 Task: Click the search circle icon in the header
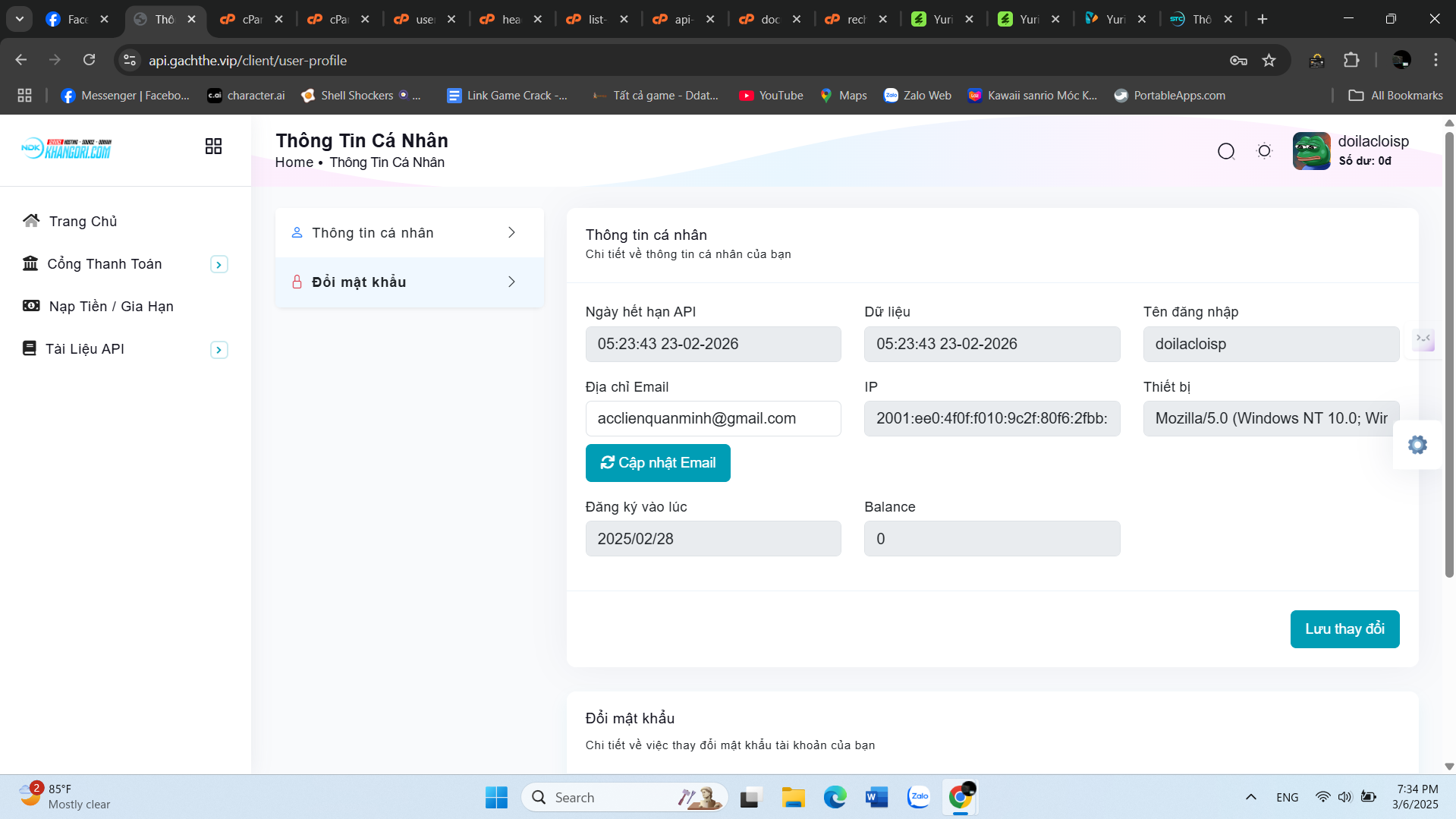[x=1226, y=151]
